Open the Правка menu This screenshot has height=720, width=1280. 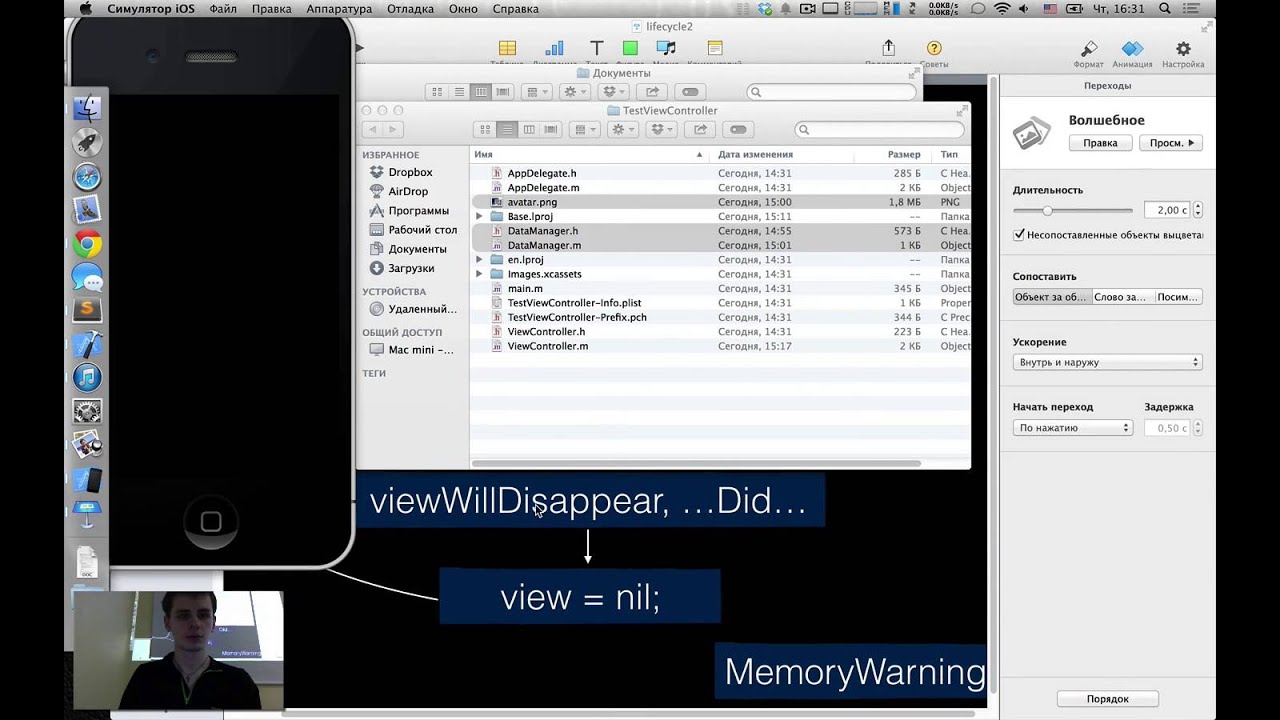coord(272,9)
